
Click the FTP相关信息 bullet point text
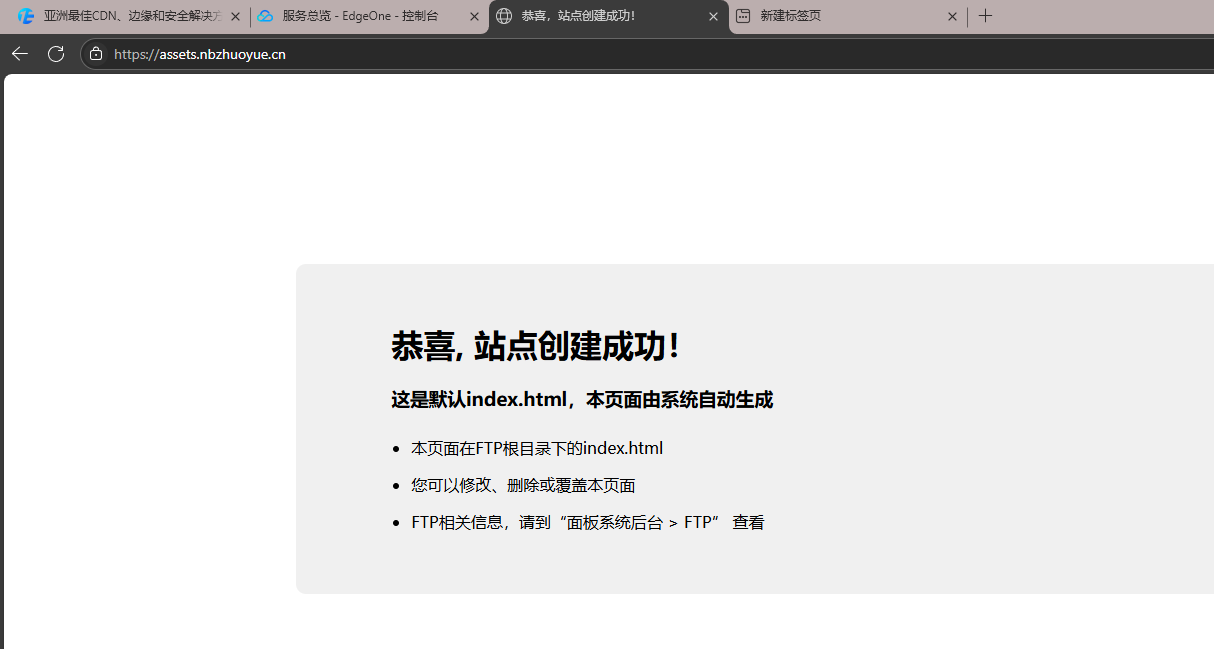[586, 521]
